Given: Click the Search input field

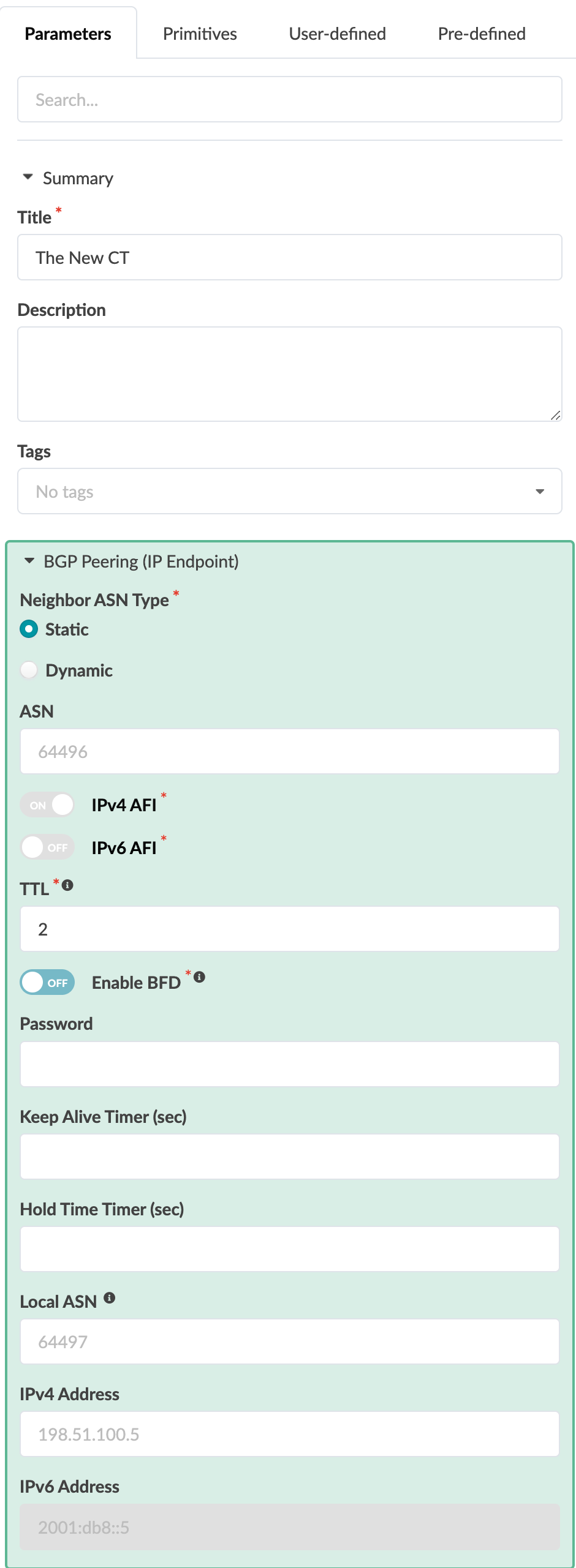Looking at the screenshot, I should (x=289, y=99).
